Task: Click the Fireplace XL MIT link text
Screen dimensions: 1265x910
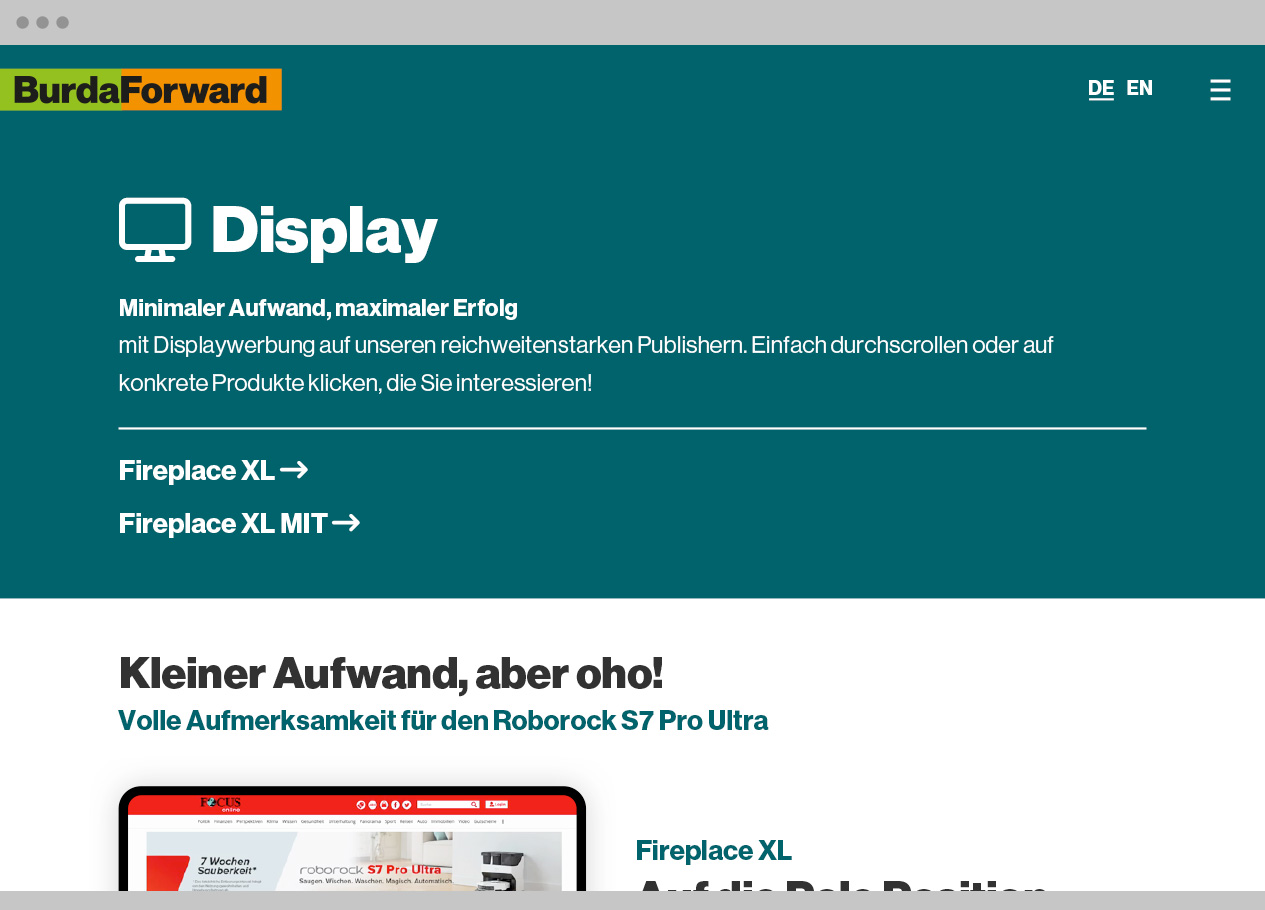Action: 223,523
